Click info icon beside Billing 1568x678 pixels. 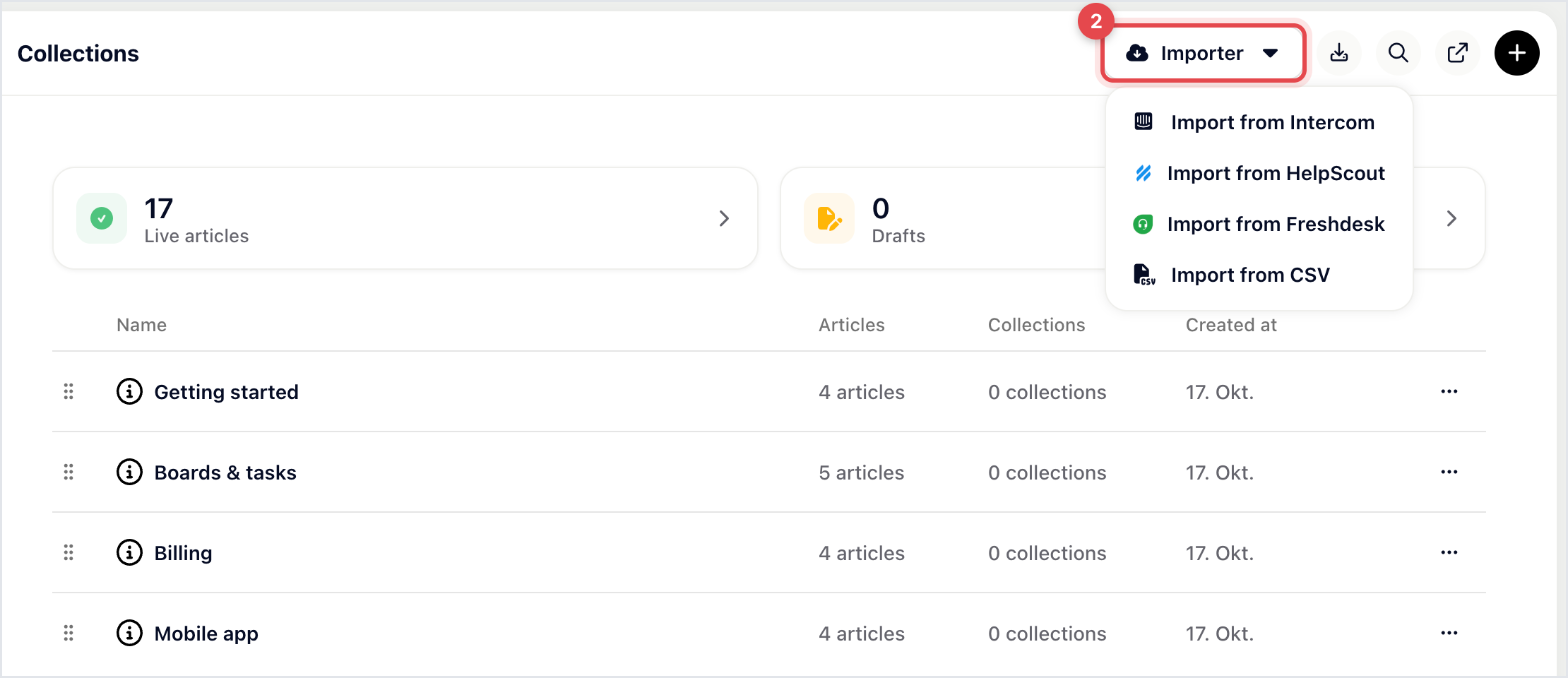pyautogui.click(x=129, y=553)
